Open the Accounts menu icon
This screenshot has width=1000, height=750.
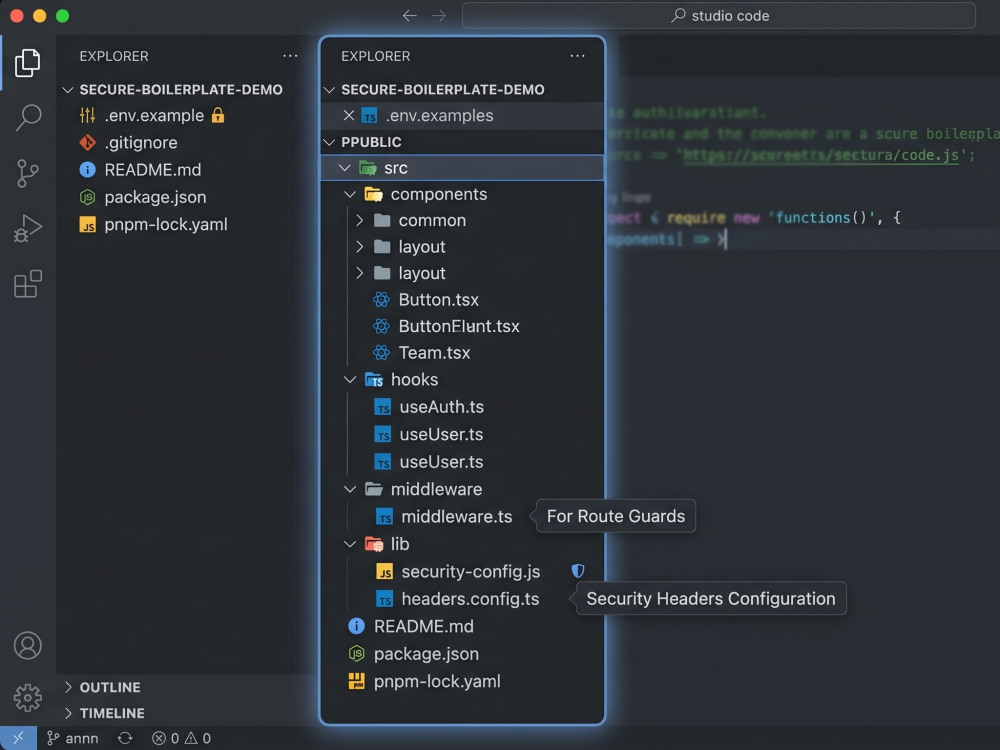point(27,645)
